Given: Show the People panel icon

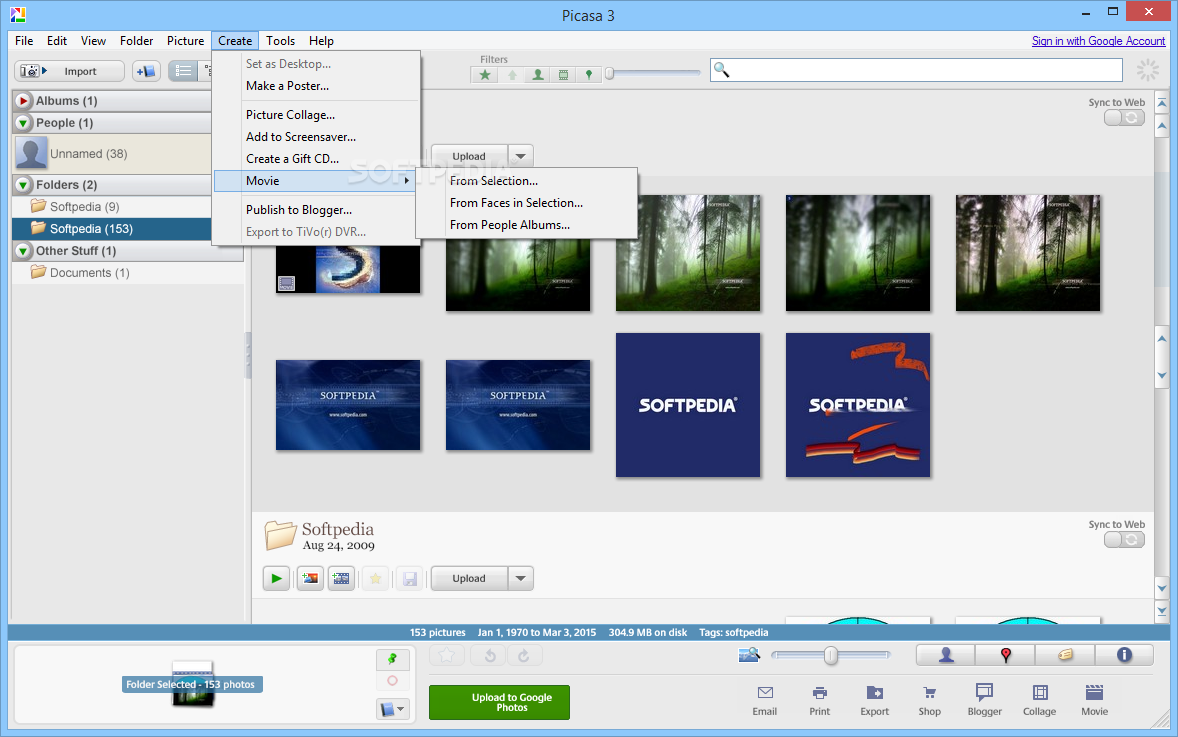Looking at the screenshot, I should coord(946,655).
